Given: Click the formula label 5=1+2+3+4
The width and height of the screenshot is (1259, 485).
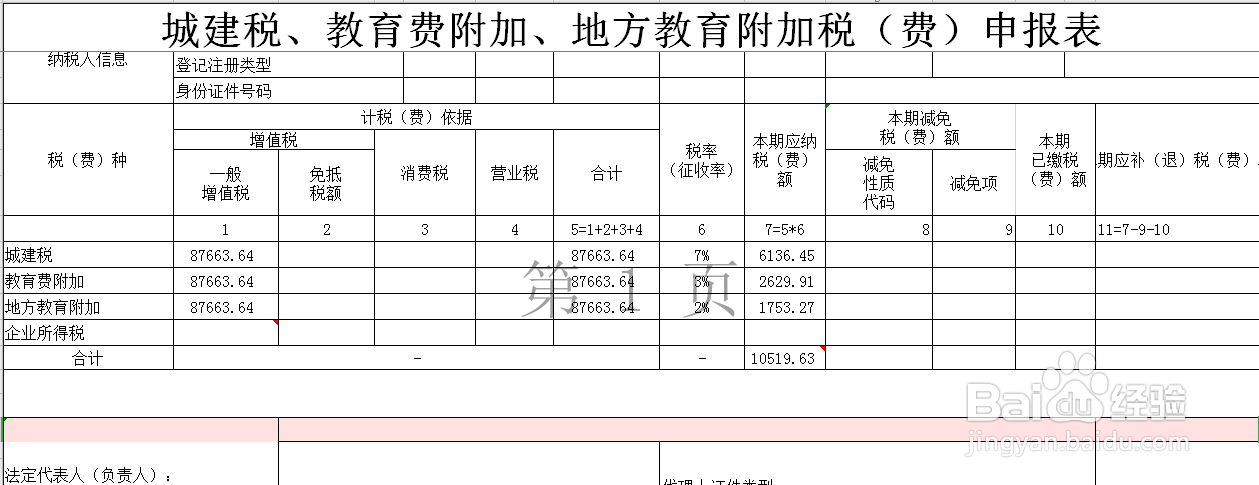Looking at the screenshot, I should [606, 229].
